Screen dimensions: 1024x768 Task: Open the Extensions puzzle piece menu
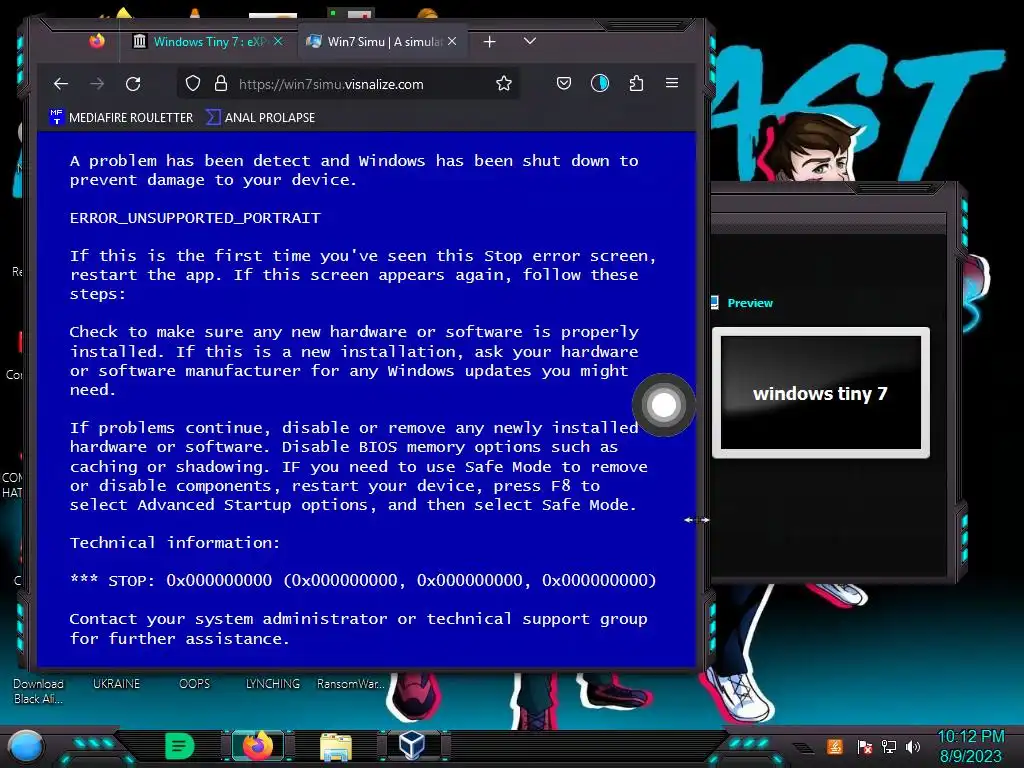pos(636,83)
